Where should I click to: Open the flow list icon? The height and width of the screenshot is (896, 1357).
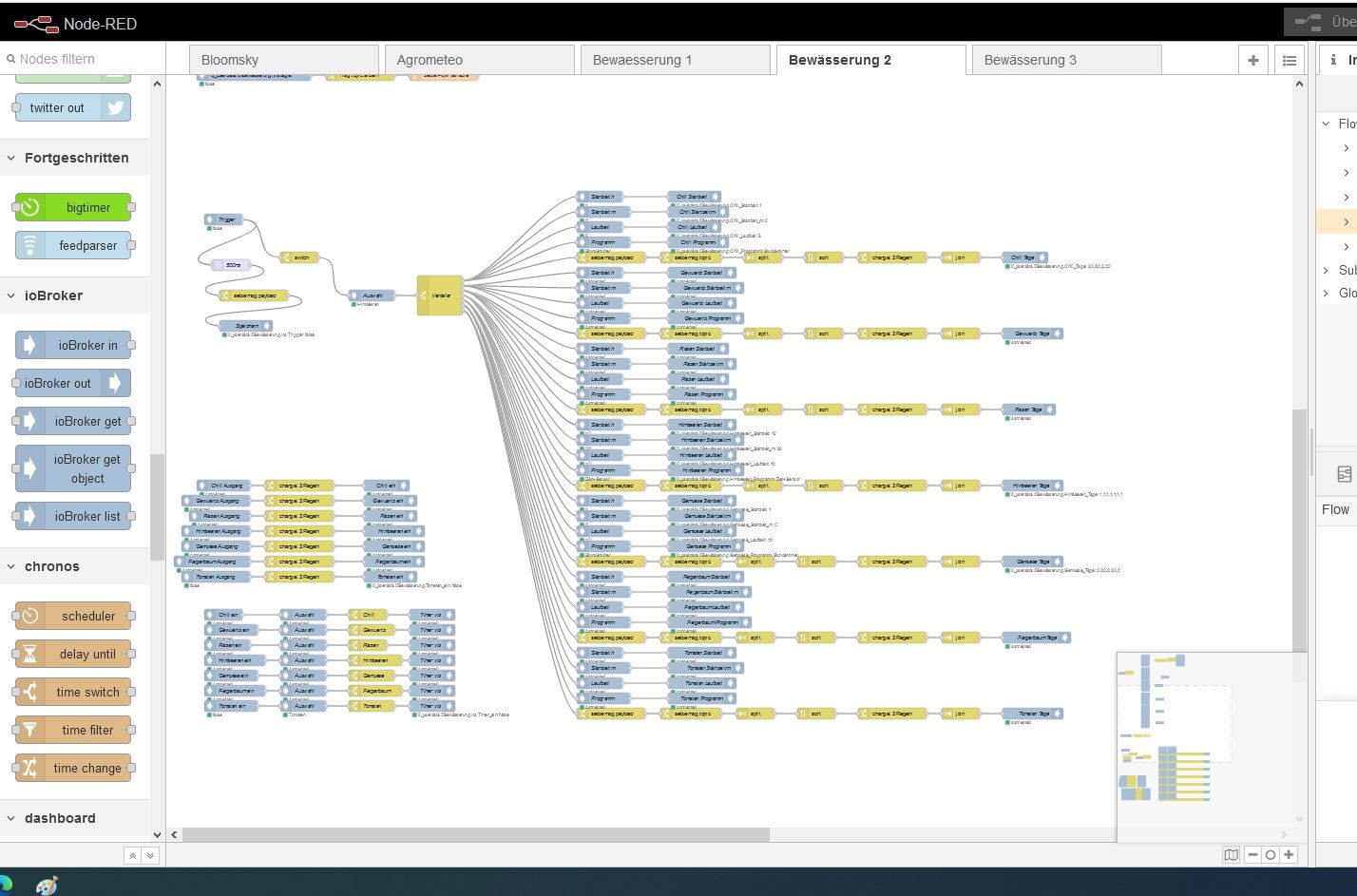pyautogui.click(x=1290, y=60)
